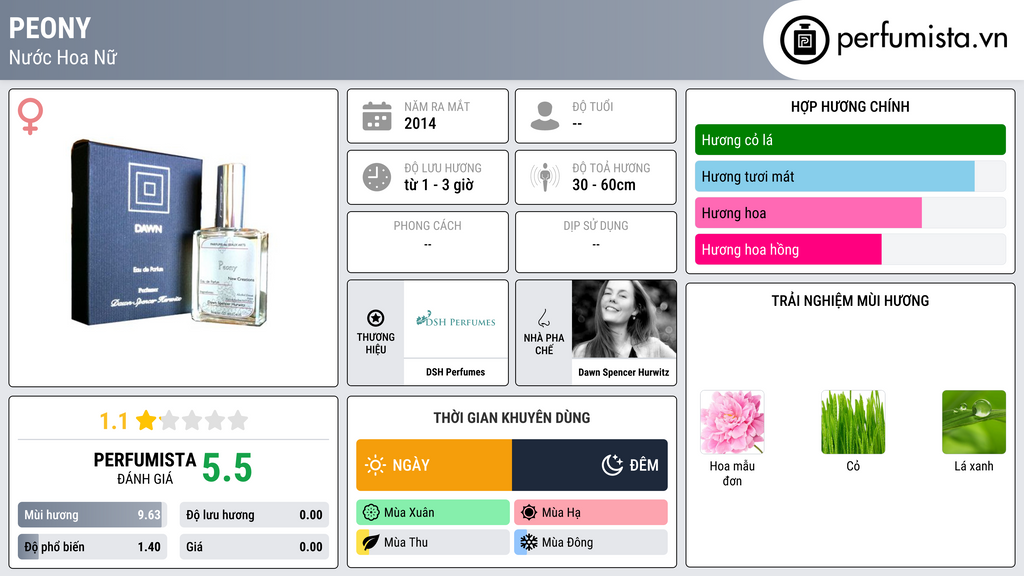Click the 1.1 star rating number
This screenshot has height=576, width=1024.
coord(113,421)
